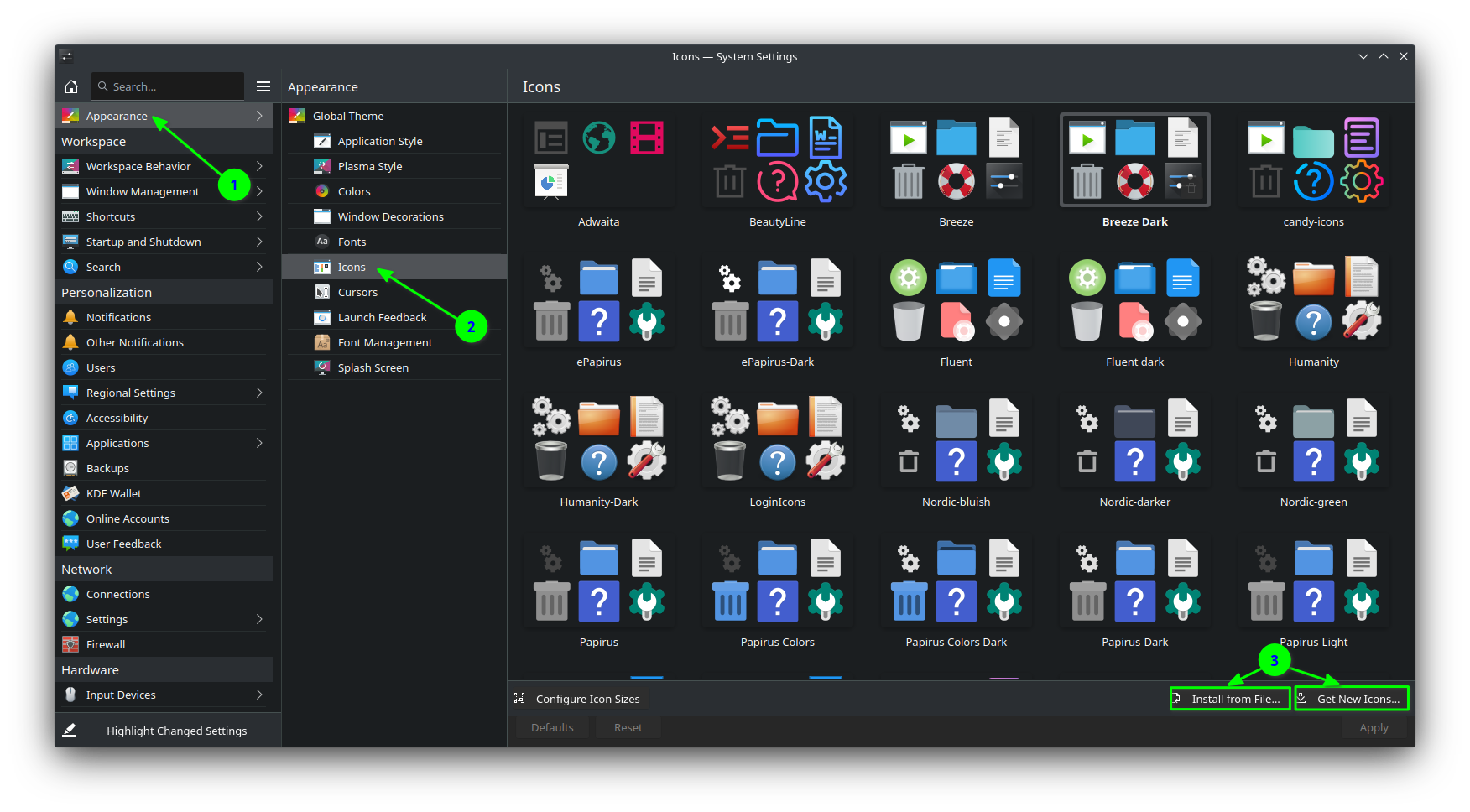
Task: Click the Get New Icons button
Action: point(1351,699)
